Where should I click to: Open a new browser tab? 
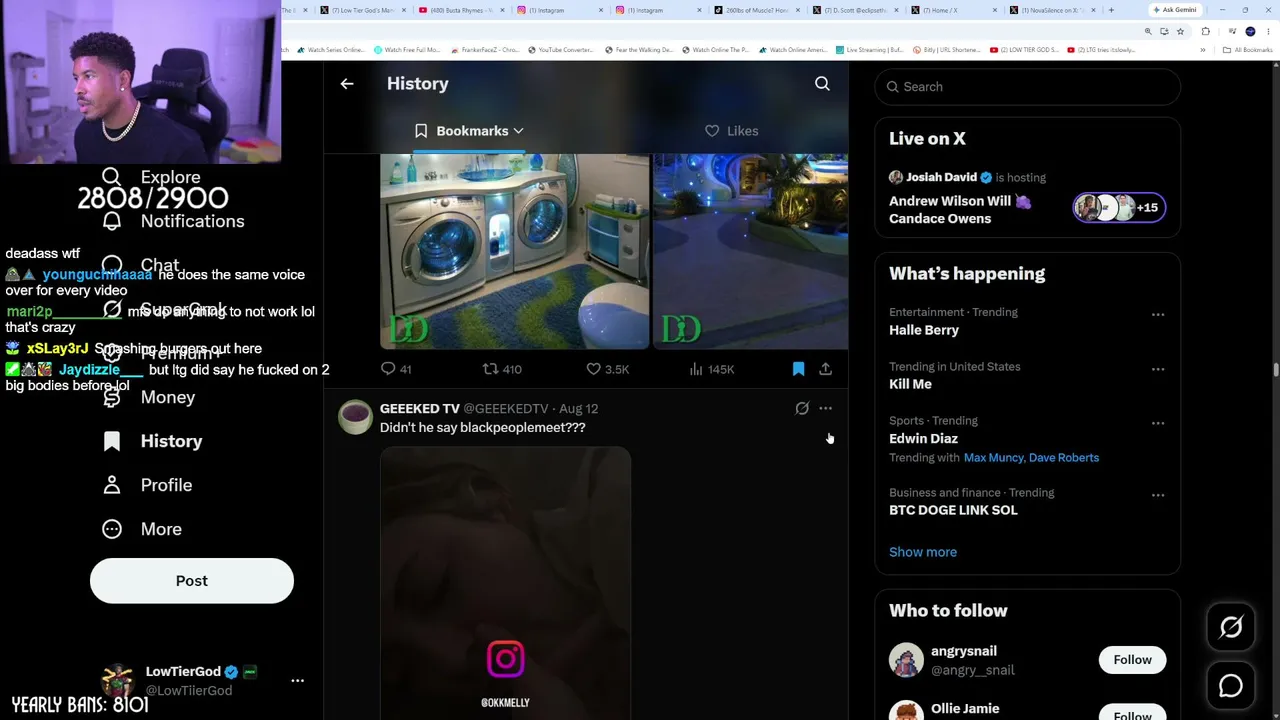1111,10
